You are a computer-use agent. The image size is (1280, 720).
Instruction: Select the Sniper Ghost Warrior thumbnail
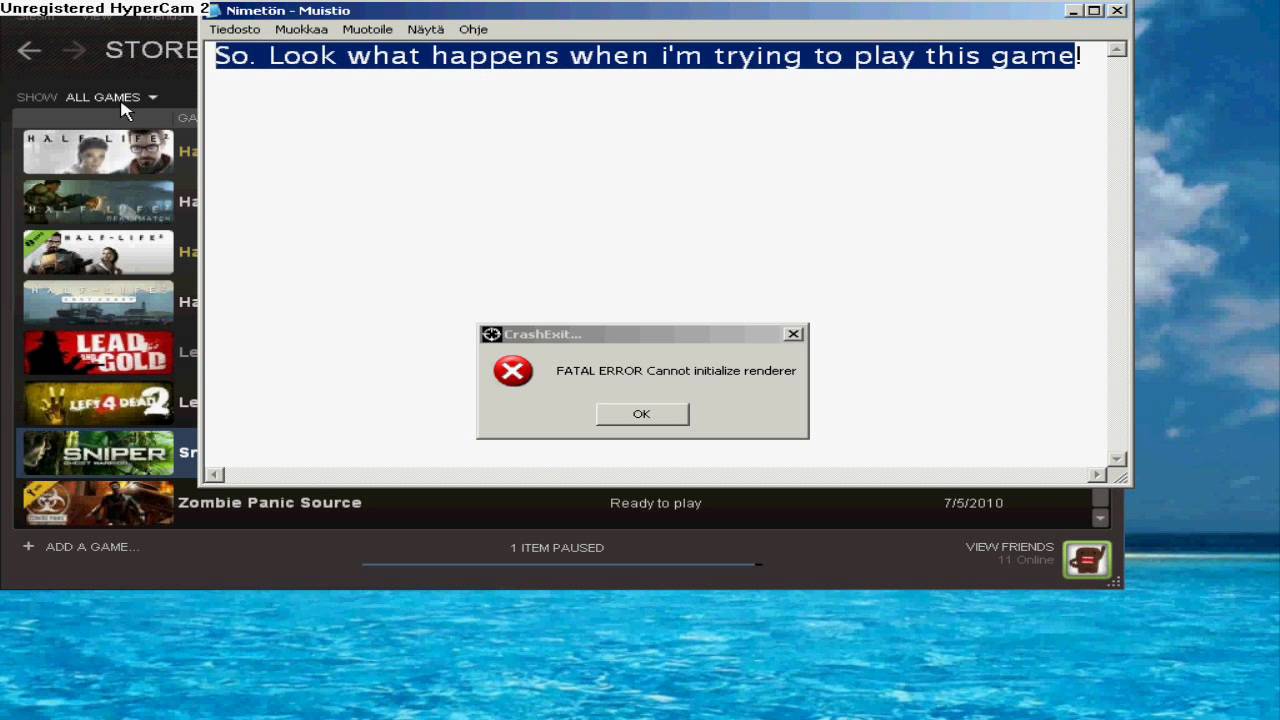tap(98, 453)
